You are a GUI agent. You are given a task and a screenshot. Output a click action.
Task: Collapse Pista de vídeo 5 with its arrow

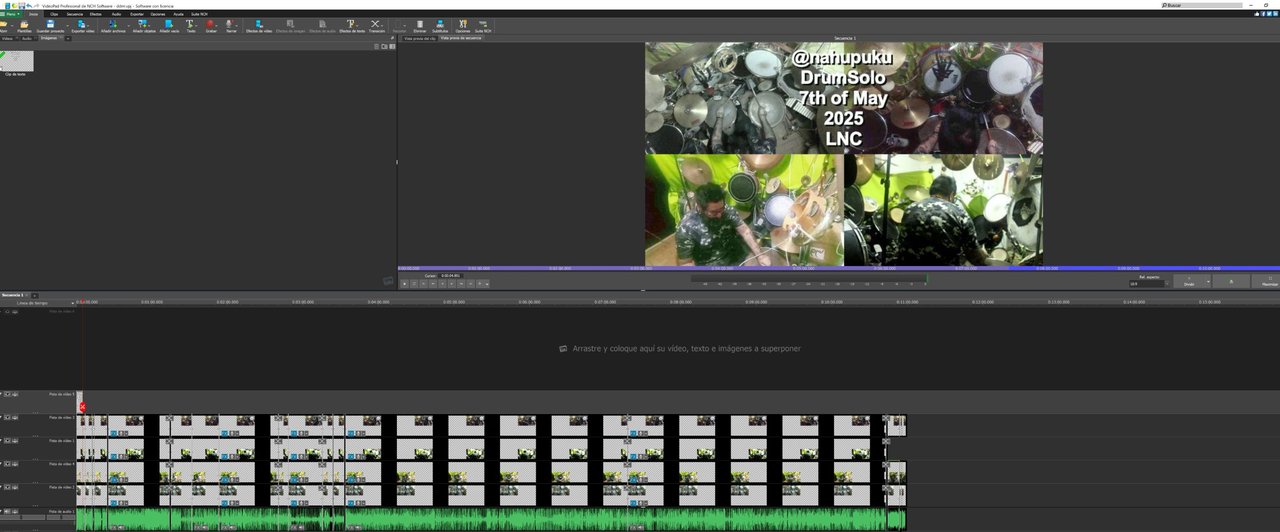pyautogui.click(x=1, y=394)
